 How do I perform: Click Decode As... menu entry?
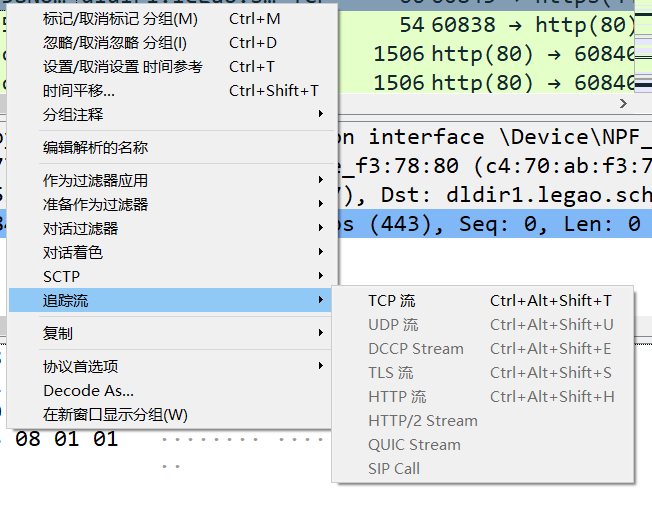tap(88, 391)
